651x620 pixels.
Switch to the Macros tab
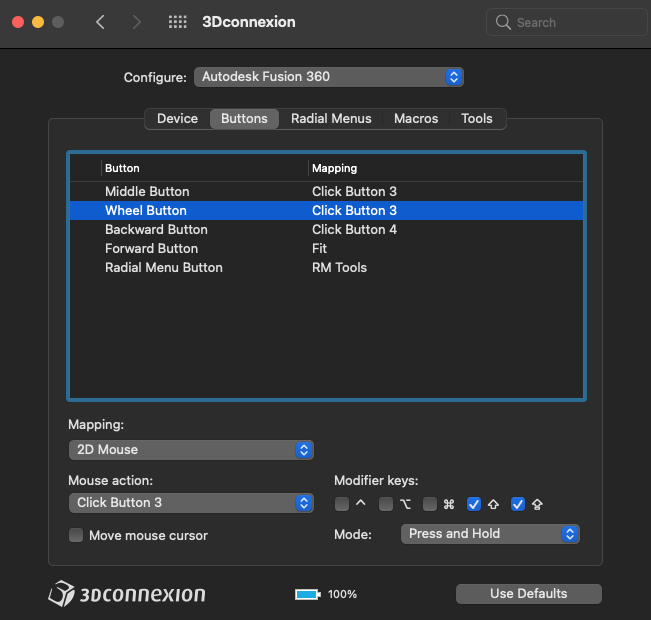(x=416, y=119)
